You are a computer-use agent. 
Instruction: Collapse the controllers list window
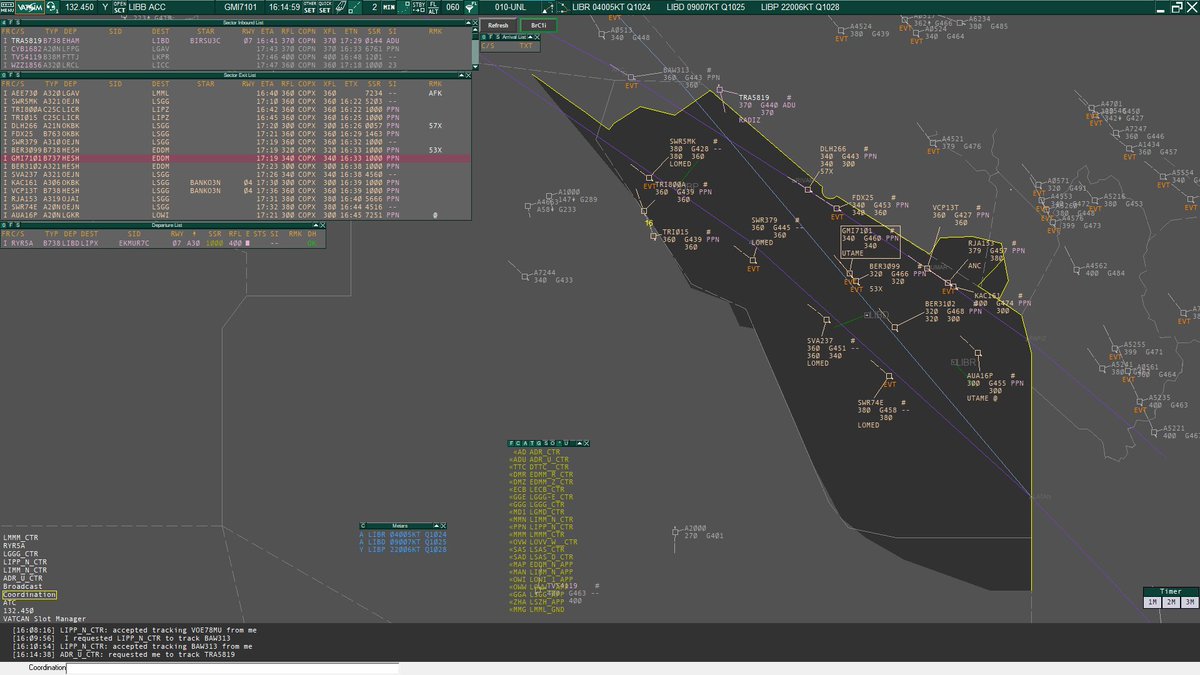(x=579, y=443)
